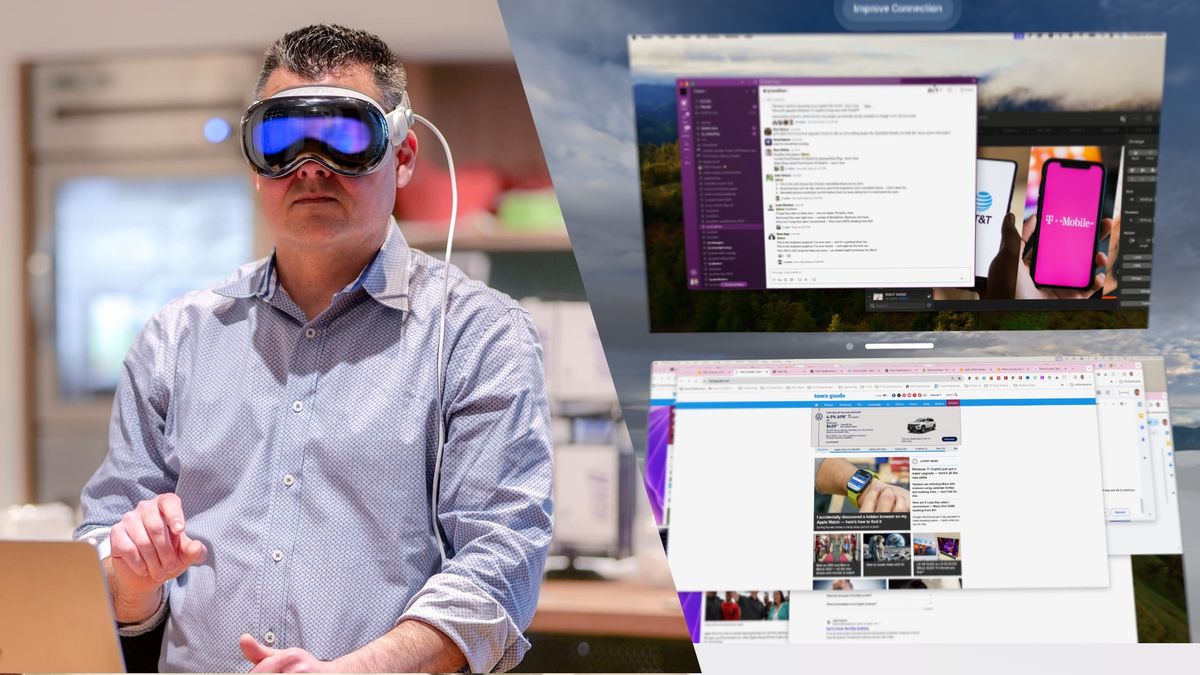This screenshot has width=1200, height=675.
Task: Open the TV screens article thumbnail
Action: [x=936, y=549]
